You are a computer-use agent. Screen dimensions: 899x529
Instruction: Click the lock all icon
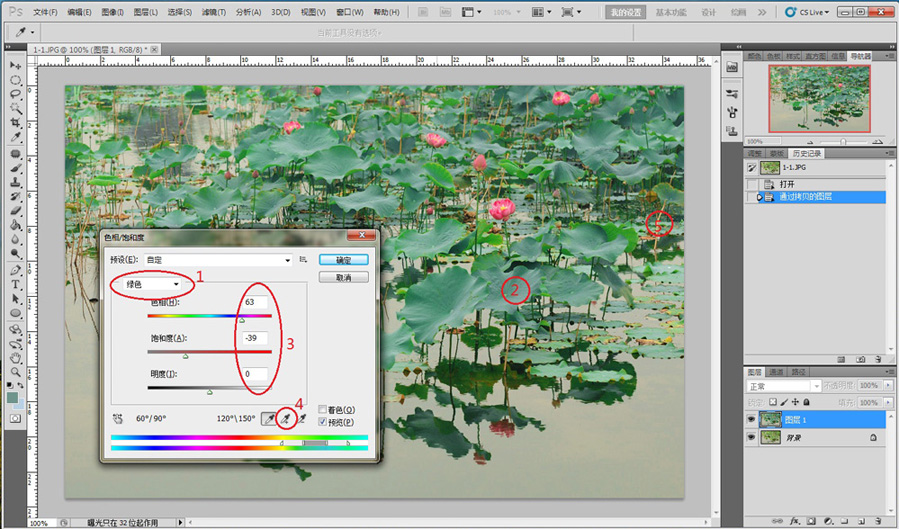click(x=807, y=402)
